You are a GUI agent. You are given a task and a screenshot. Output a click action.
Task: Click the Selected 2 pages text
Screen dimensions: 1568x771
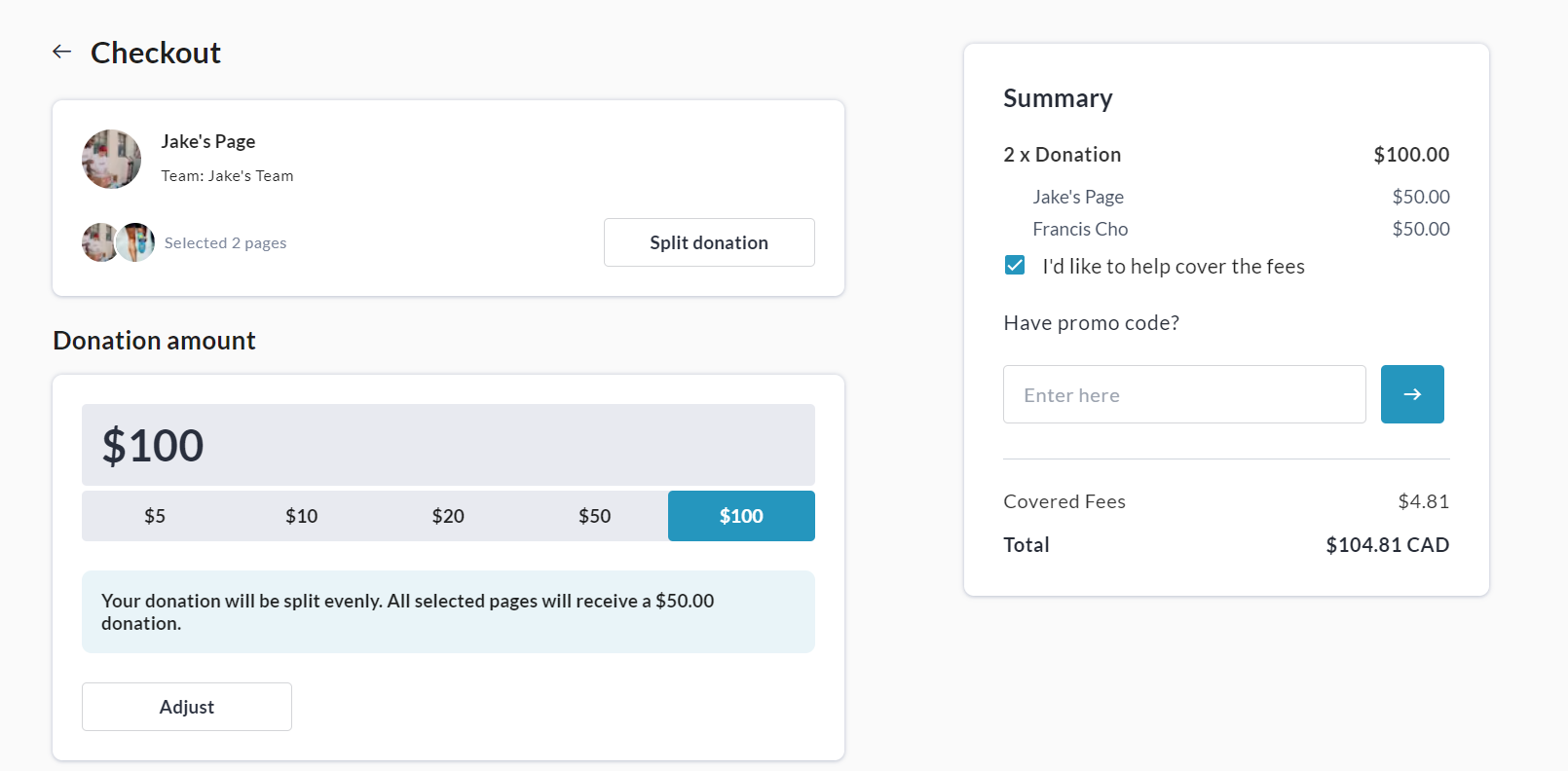225,243
